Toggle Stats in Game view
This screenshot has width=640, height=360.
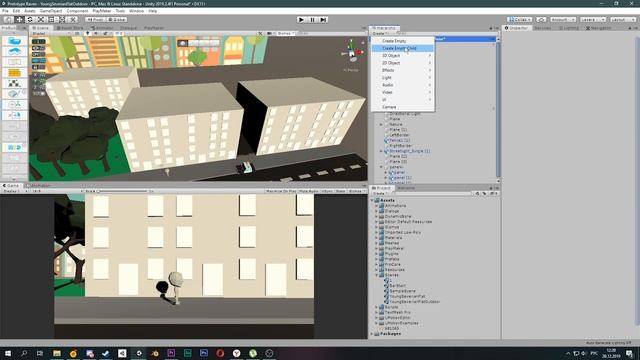[340, 191]
